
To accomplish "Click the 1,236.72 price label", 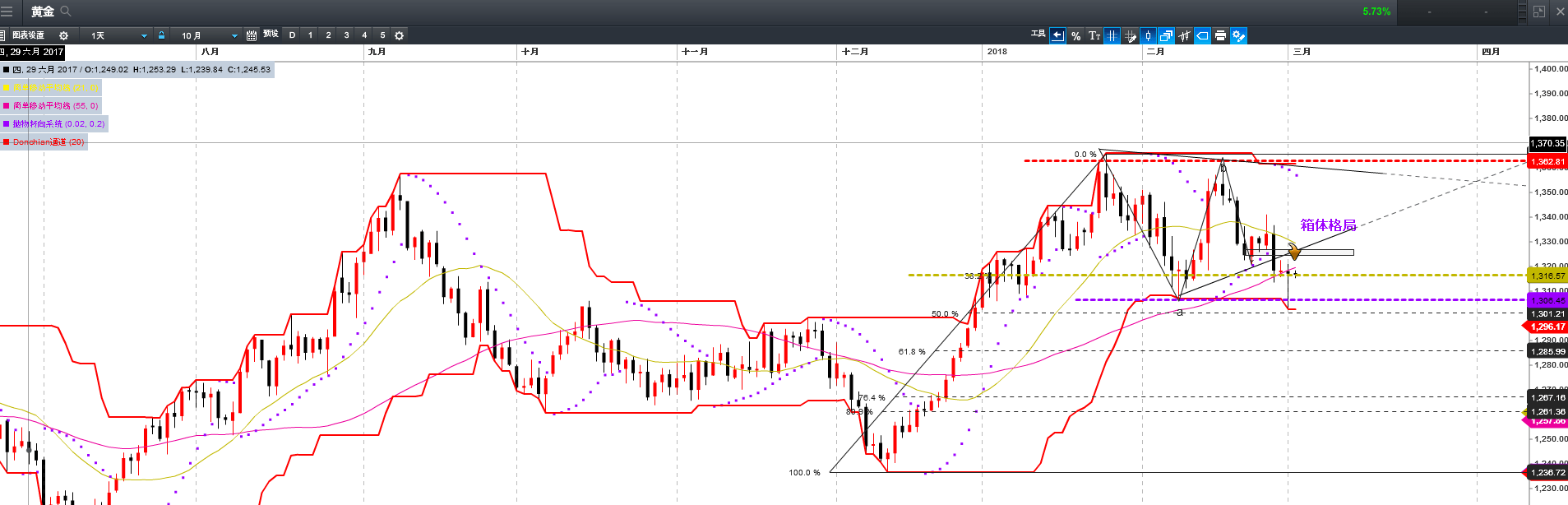I will (x=1547, y=472).
